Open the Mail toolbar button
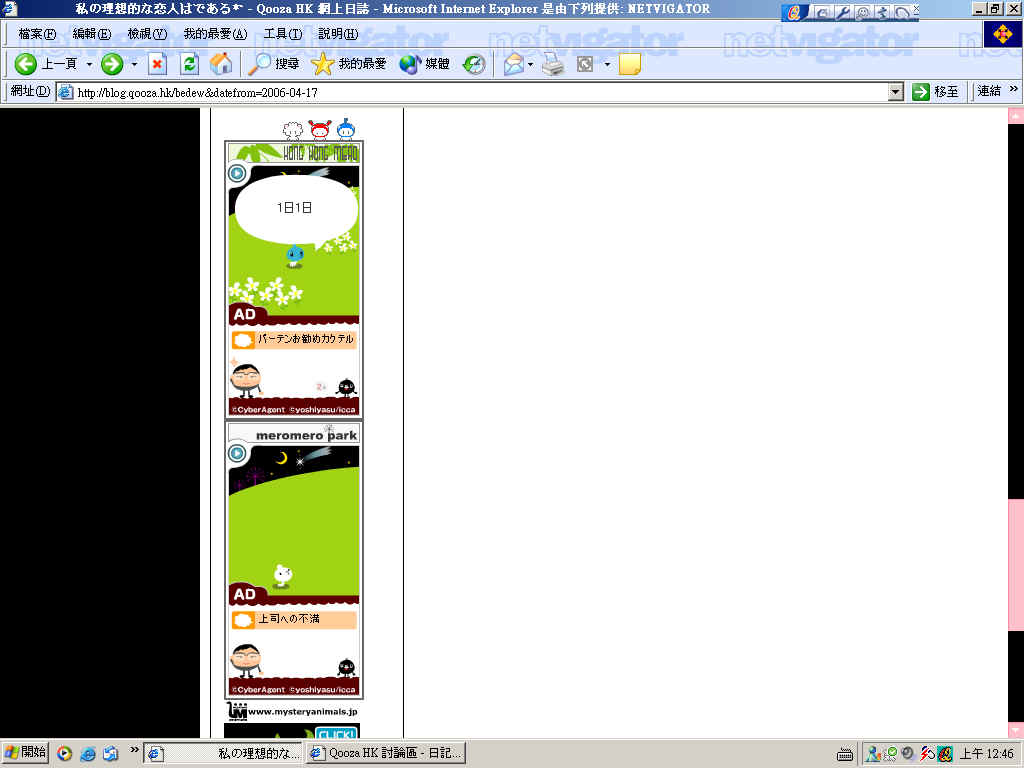Viewport: 1024px width, 768px height. pos(514,64)
